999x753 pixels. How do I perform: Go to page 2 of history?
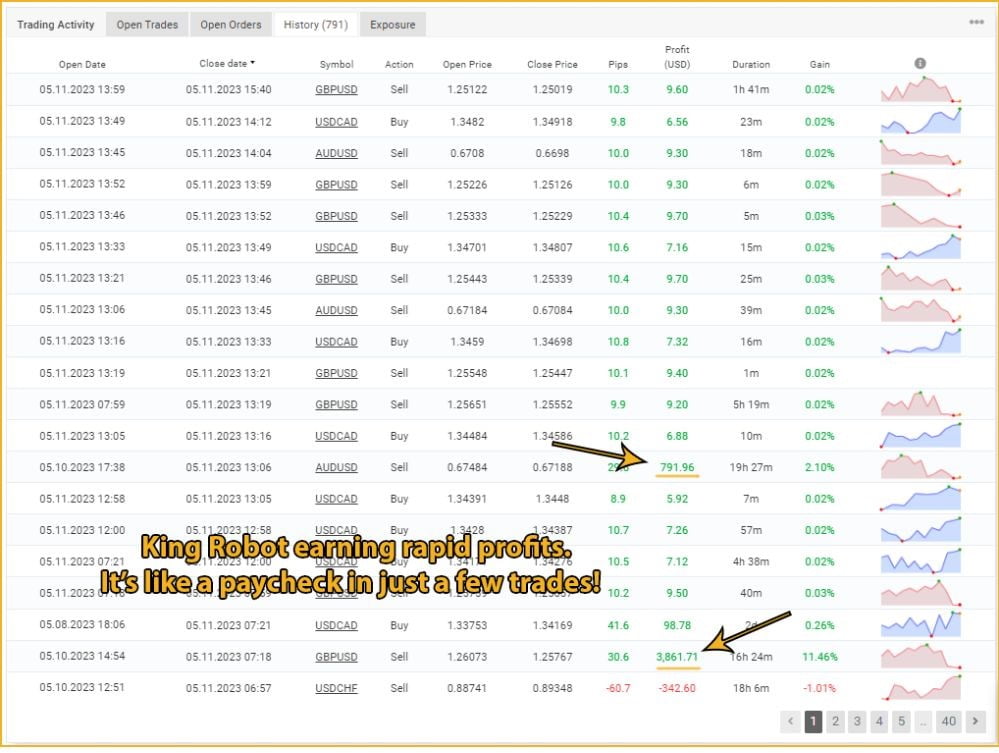point(835,721)
